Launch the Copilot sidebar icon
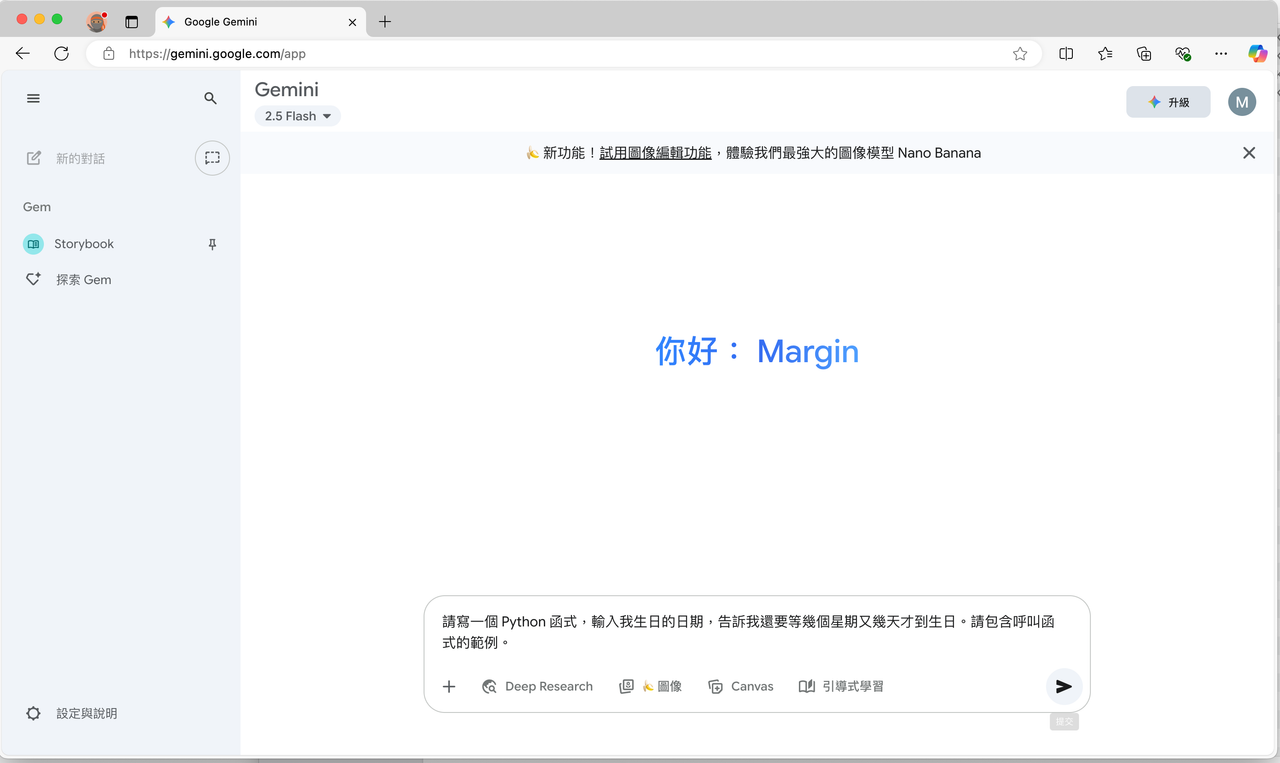 click(x=1258, y=54)
